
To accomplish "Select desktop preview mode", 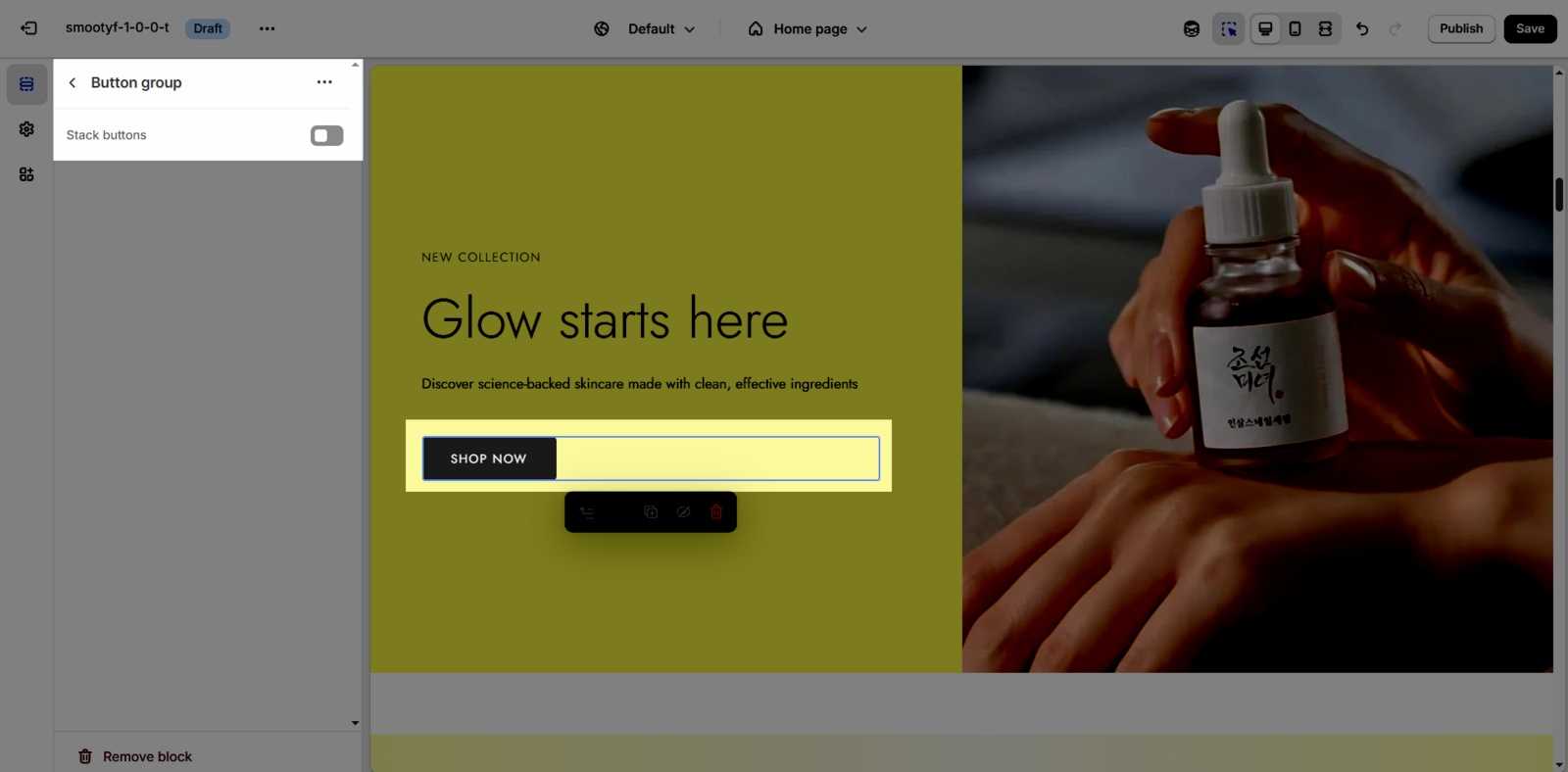I will pos(1265,28).
